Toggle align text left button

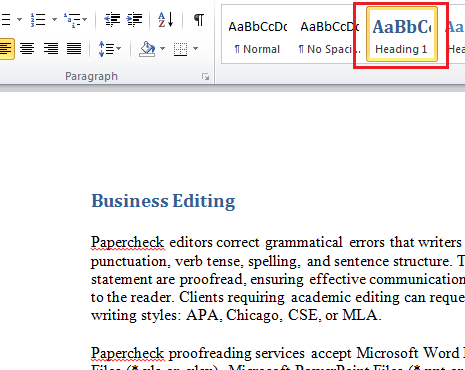6,49
